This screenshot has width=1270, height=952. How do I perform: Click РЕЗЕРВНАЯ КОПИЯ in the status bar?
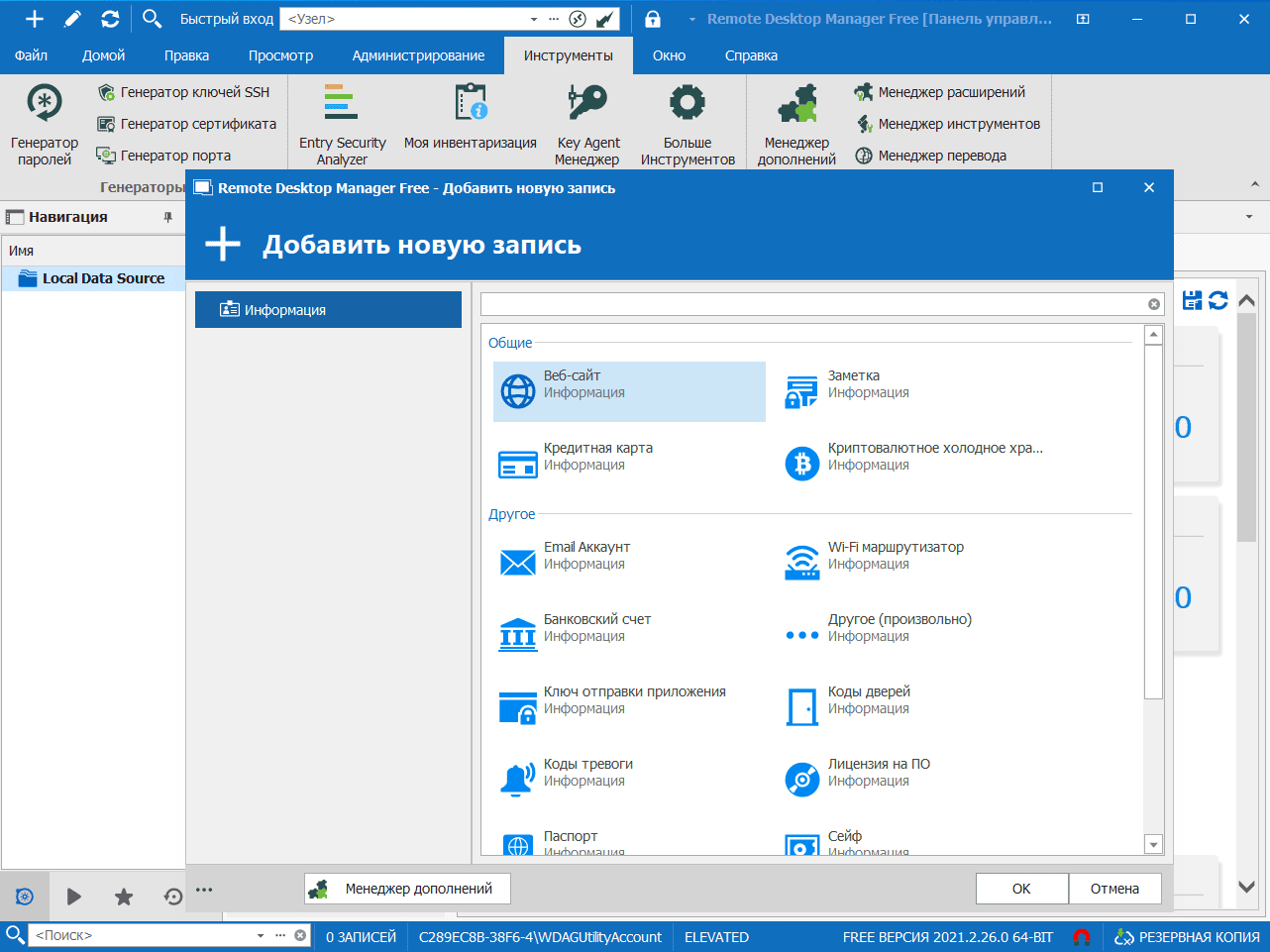click(1187, 937)
